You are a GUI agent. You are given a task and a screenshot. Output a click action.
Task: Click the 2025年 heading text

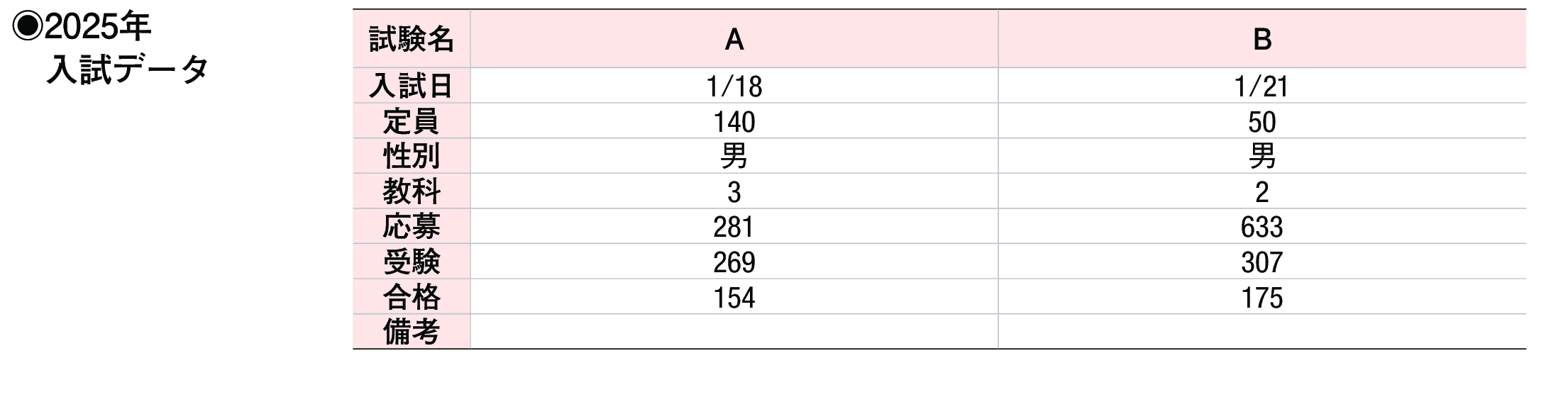pyautogui.click(x=97, y=27)
